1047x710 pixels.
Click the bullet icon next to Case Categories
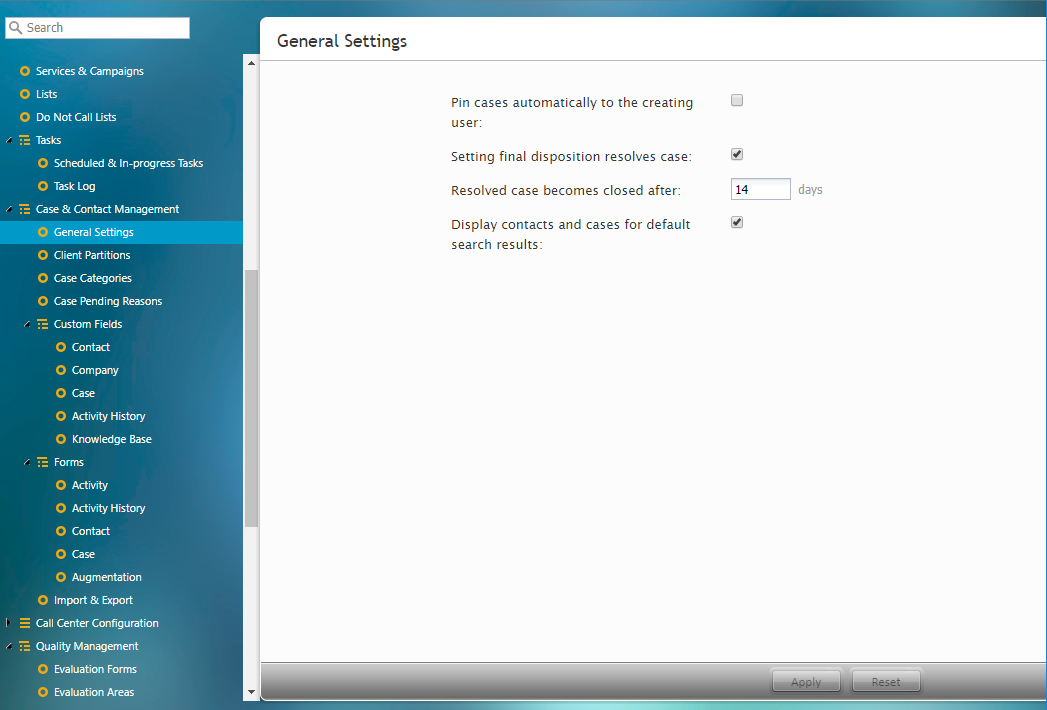tap(43, 278)
